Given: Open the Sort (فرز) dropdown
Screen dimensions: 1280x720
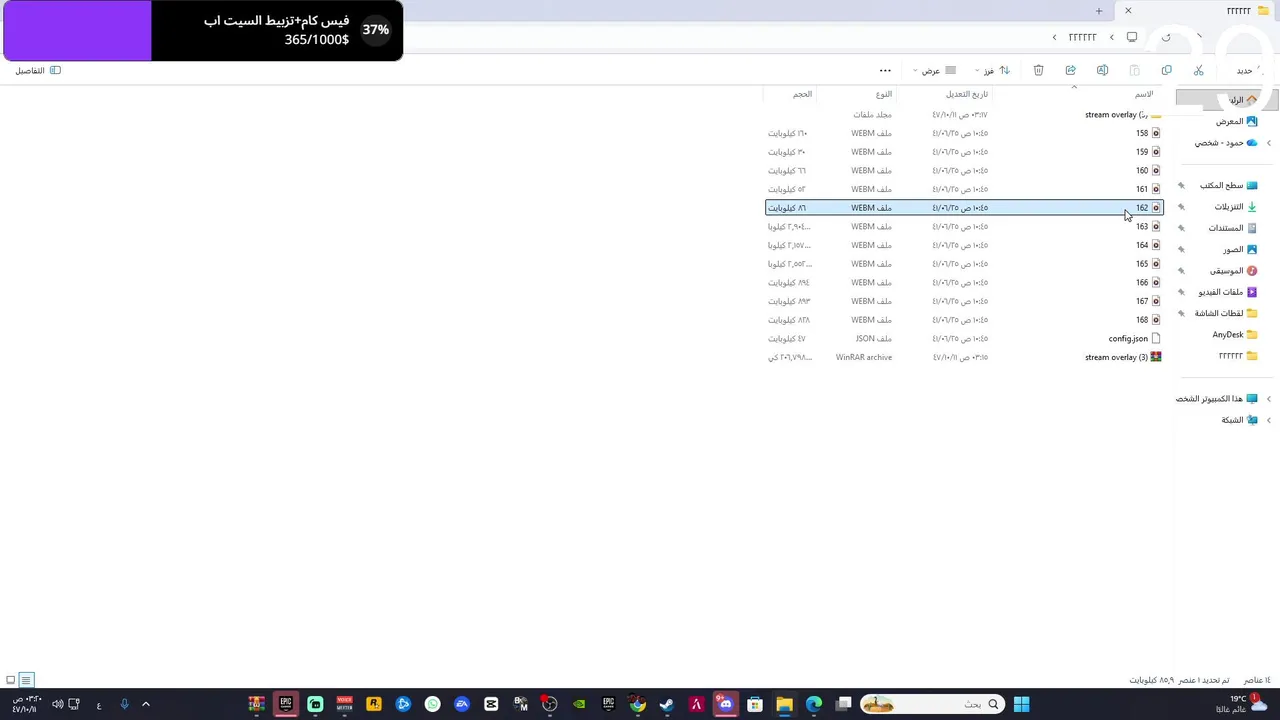Looking at the screenshot, I should [993, 70].
